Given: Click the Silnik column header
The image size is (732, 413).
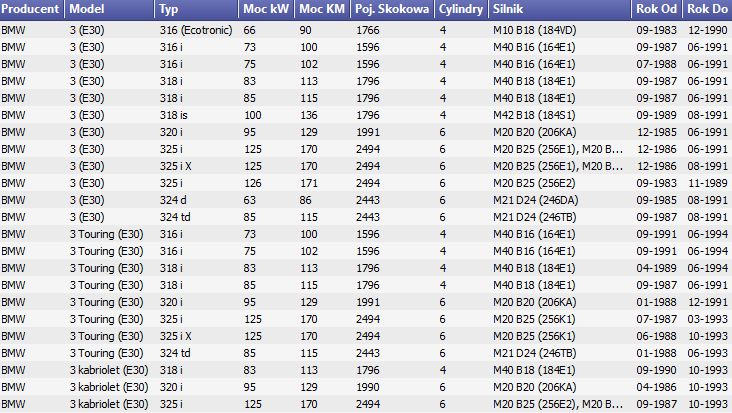Looking at the screenshot, I should click(560, 9).
